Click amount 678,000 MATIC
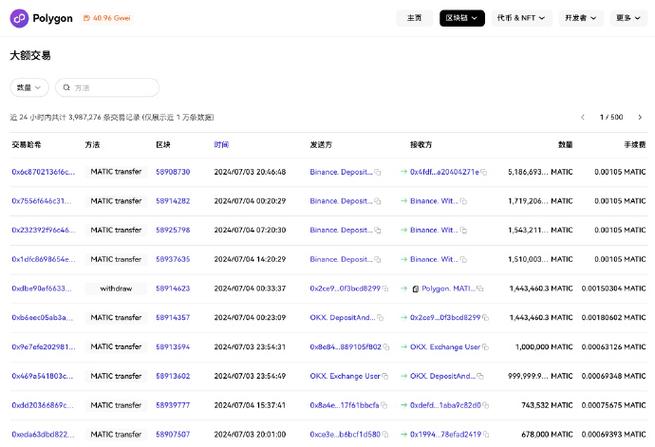 [547, 434]
